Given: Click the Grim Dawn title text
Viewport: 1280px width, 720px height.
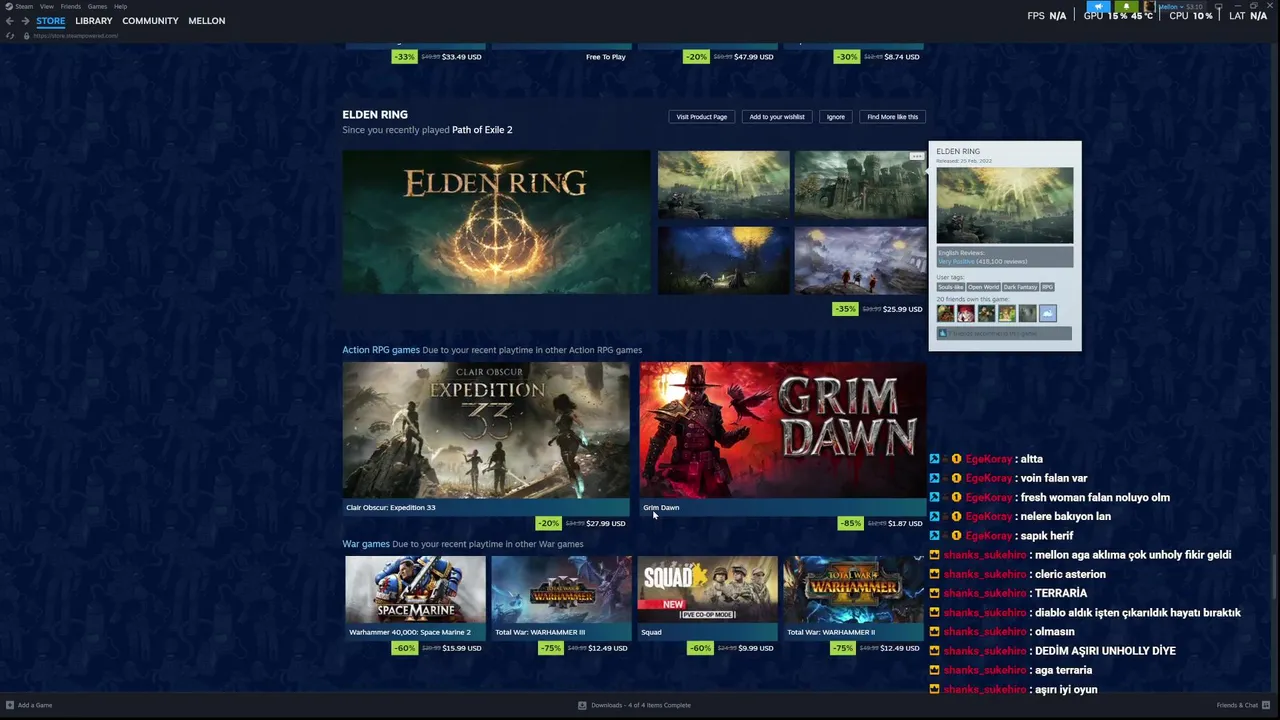Looking at the screenshot, I should [661, 507].
